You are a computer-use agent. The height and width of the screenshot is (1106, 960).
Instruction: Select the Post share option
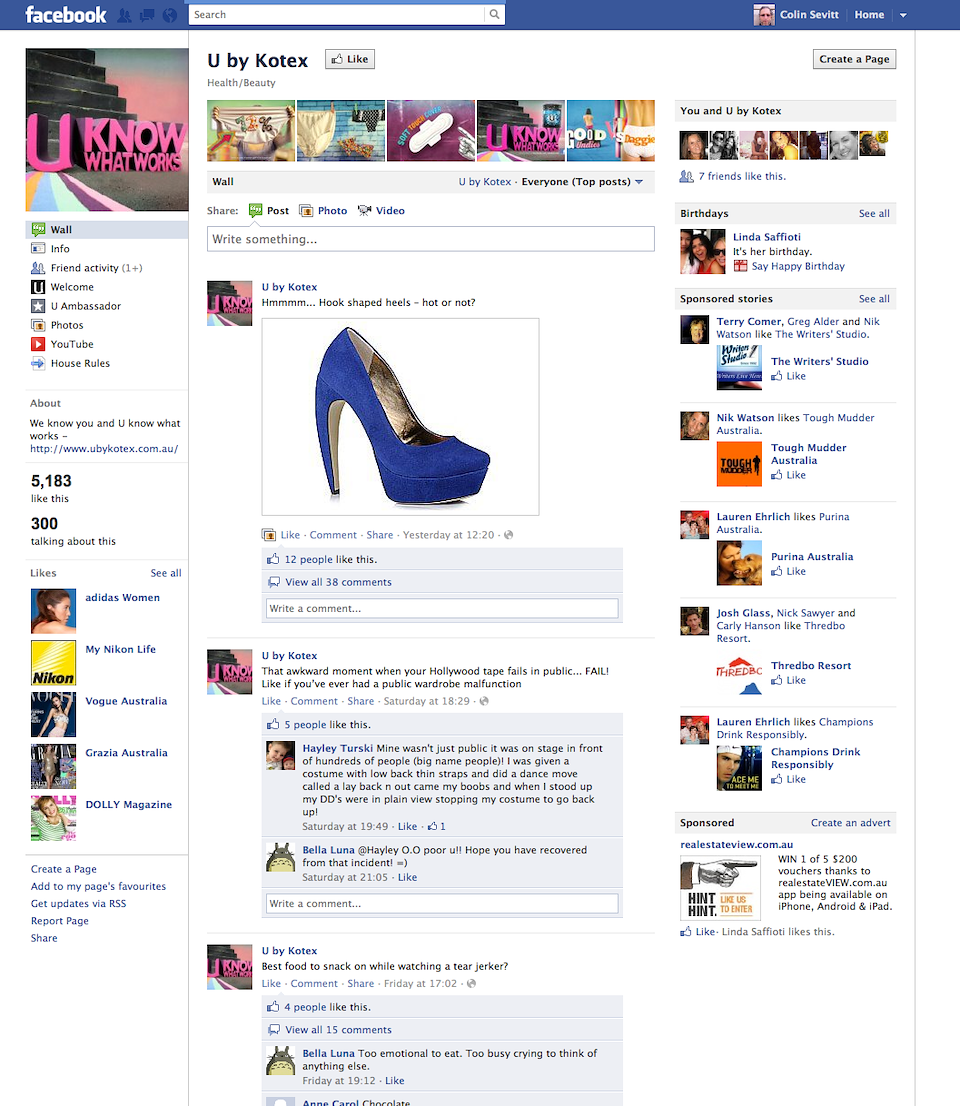(x=269, y=210)
